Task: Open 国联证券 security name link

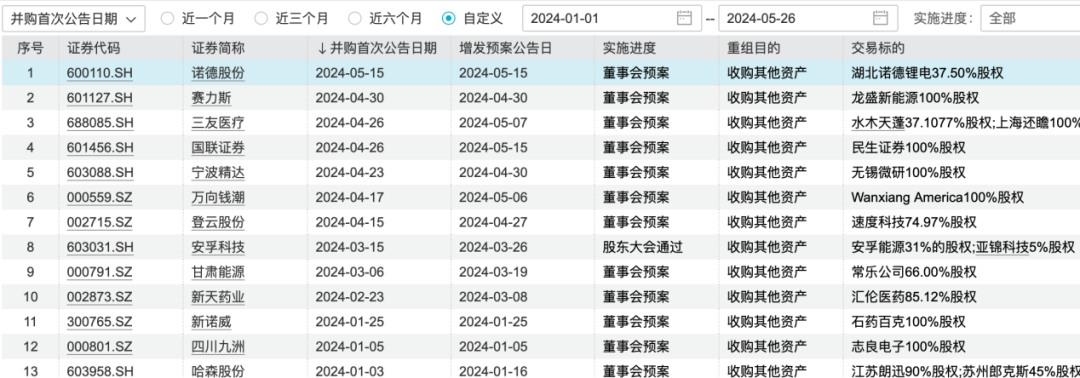Action: 218,147
